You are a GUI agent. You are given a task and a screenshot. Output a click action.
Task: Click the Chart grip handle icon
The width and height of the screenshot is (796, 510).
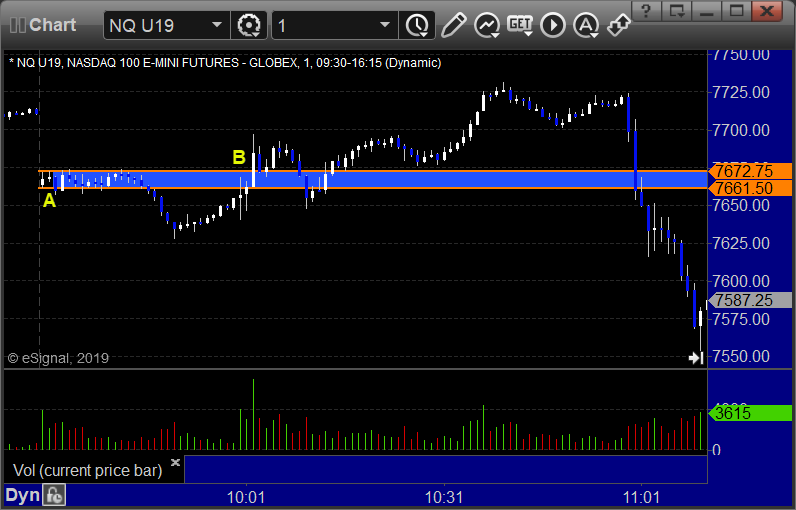(17, 25)
